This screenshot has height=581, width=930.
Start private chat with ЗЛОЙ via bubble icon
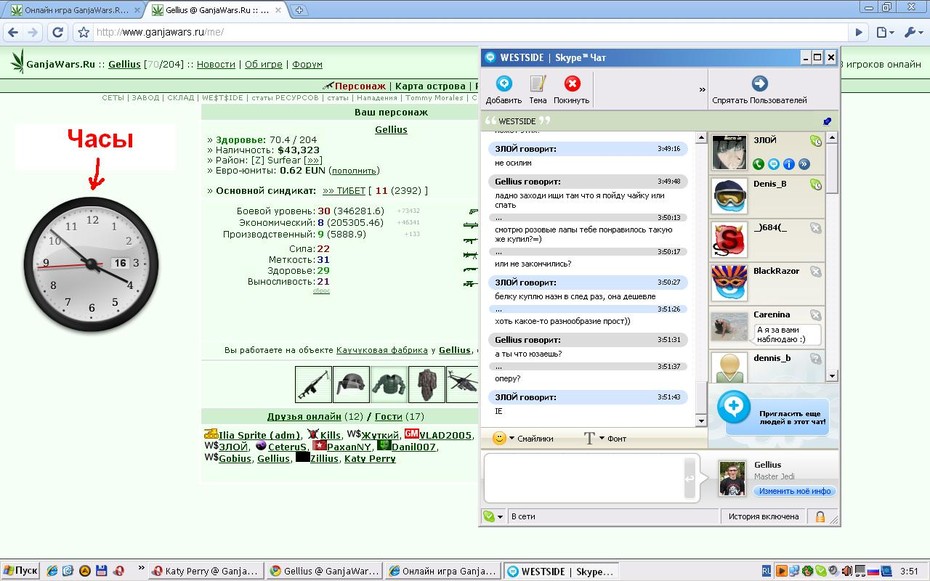(773, 164)
